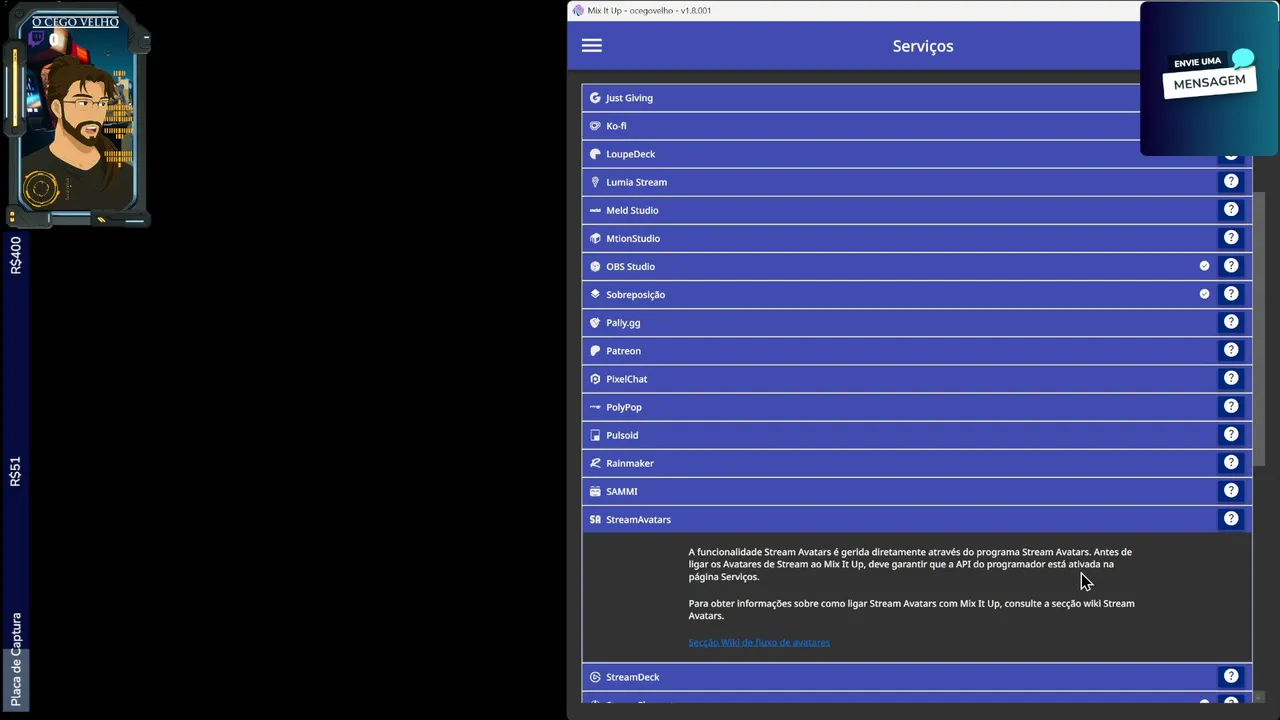
Task: Open help for PolyPop
Action: pyautogui.click(x=1231, y=406)
